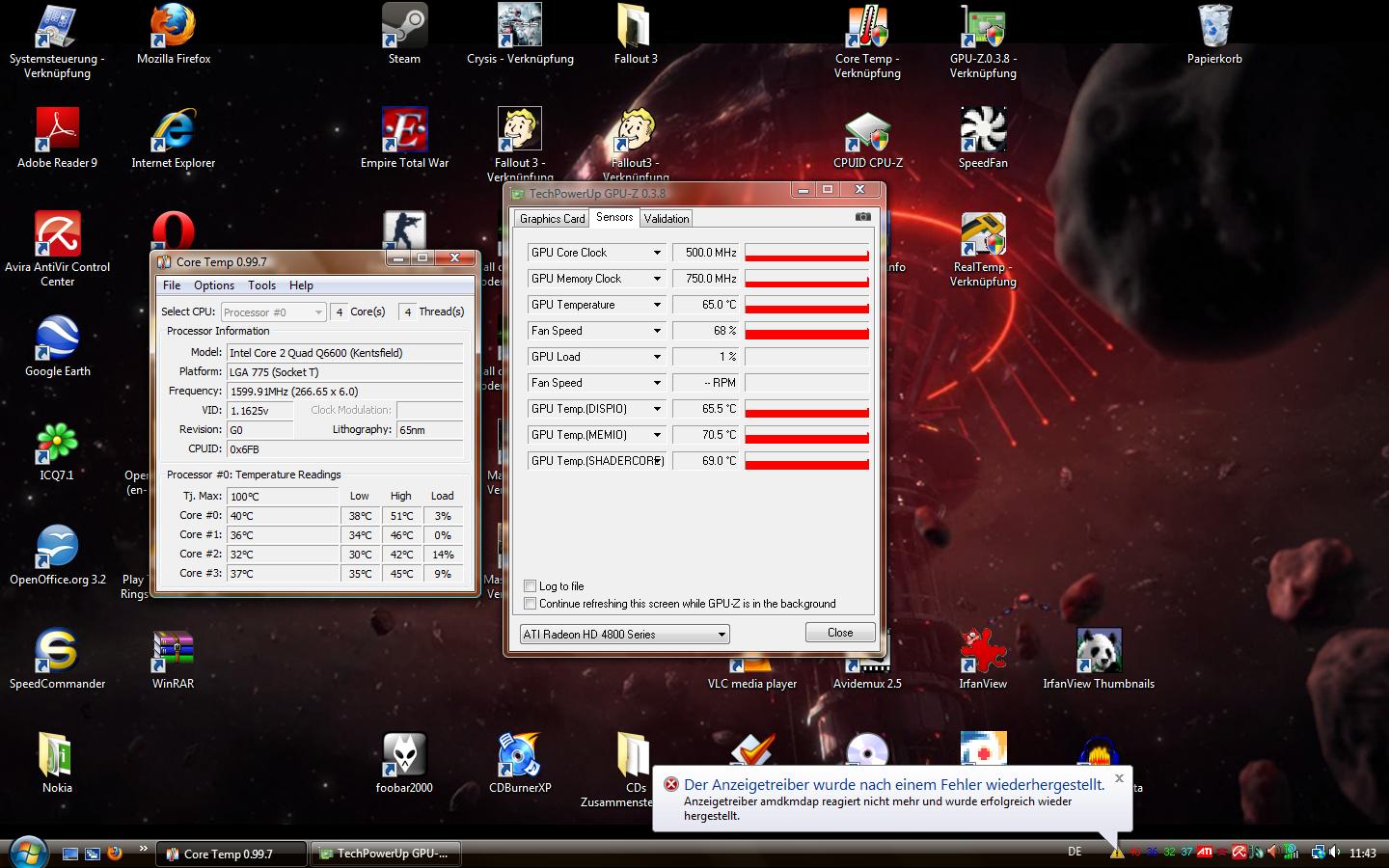Screen dimensions: 1389x868
Task: Open SpeedCommander icon
Action: point(57,652)
